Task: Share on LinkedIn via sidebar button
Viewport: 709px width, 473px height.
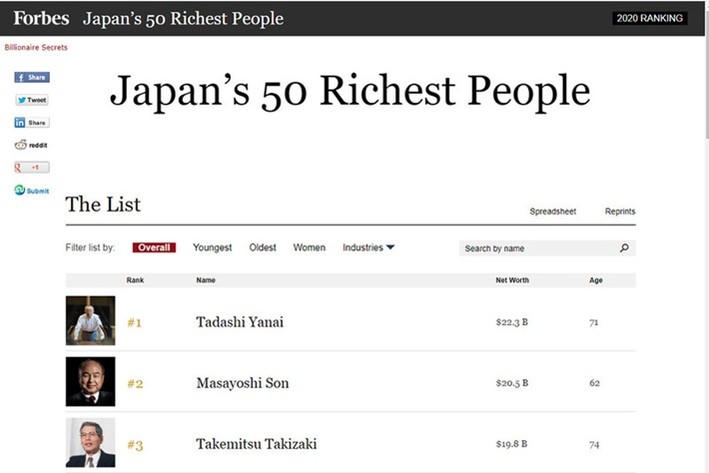Action: pos(31,122)
